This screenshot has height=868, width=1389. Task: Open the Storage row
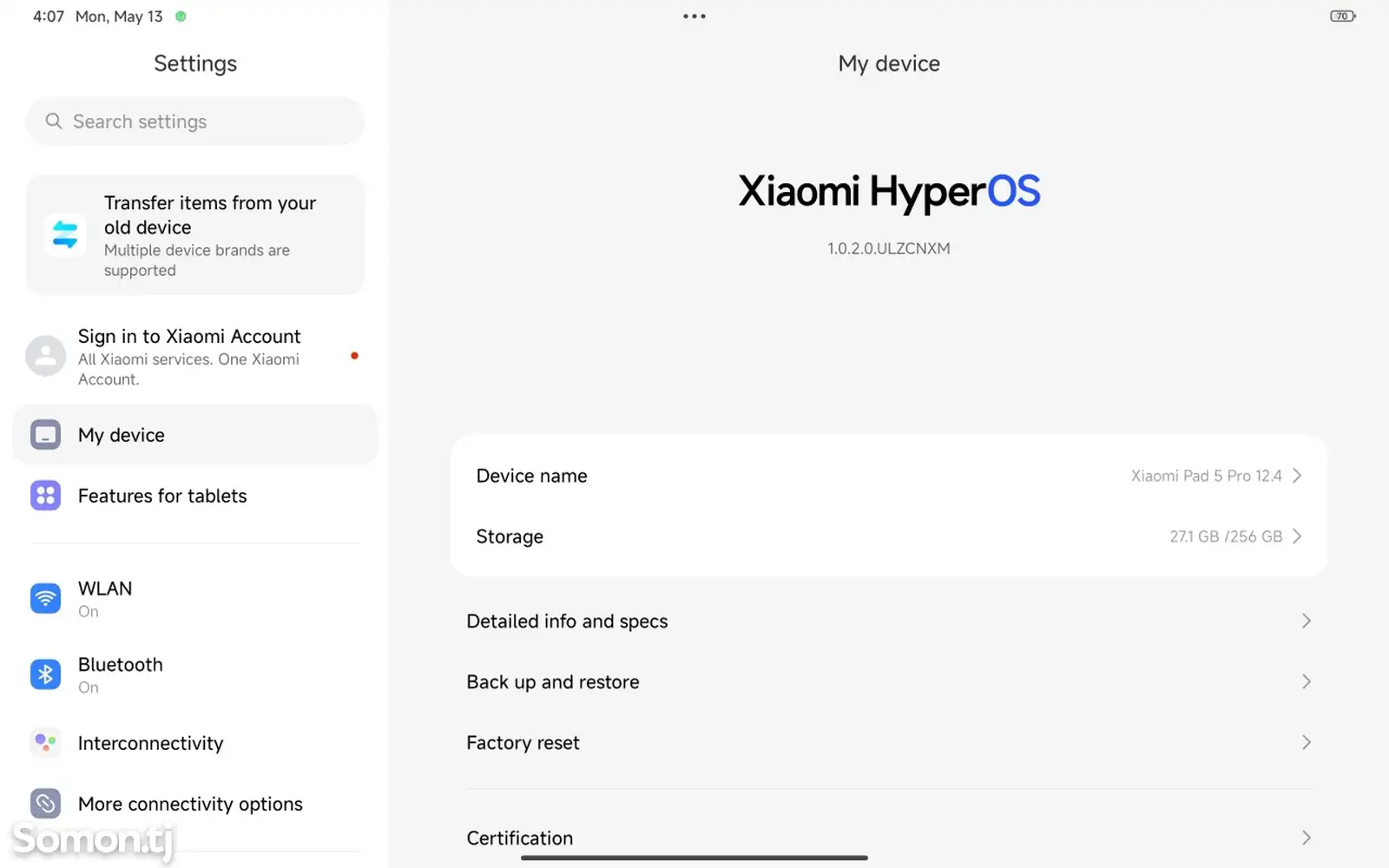[x=889, y=536]
